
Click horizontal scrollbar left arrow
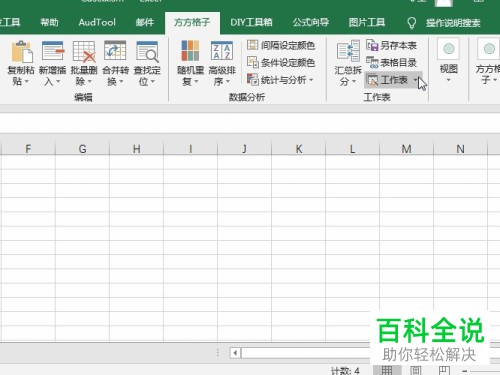tap(235, 353)
